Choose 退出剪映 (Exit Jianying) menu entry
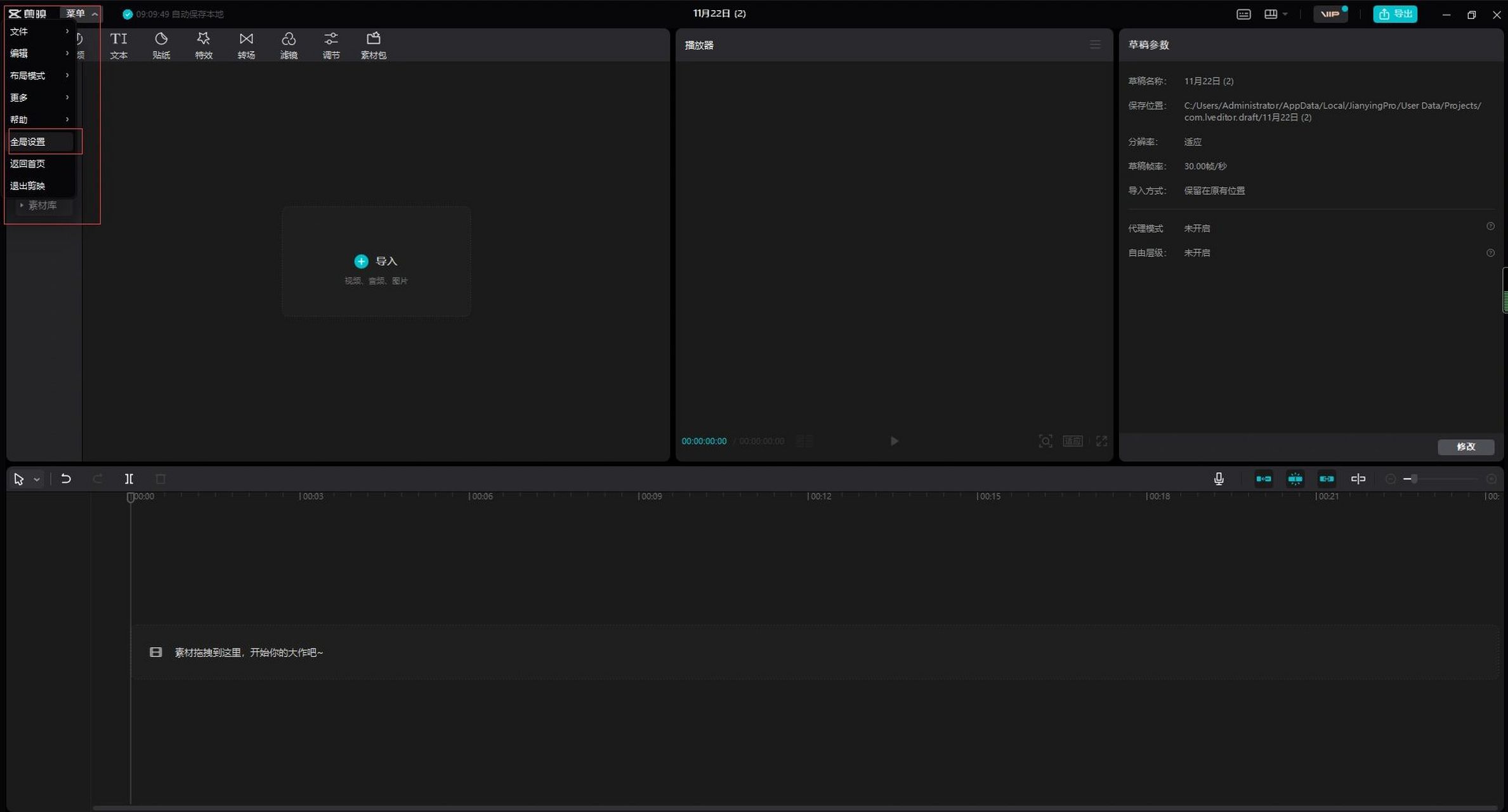1508x812 pixels. coord(40,186)
